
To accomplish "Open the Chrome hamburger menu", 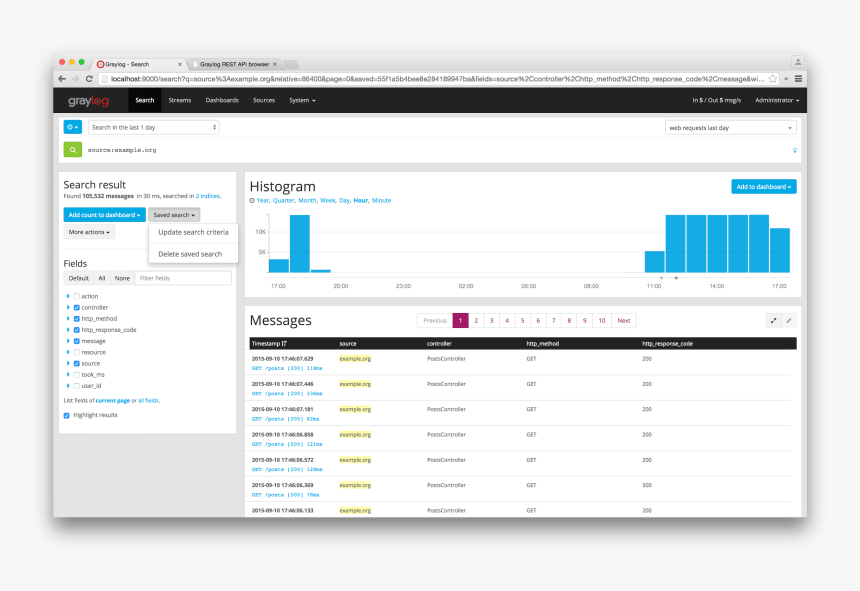I will pyautogui.click(x=798, y=78).
